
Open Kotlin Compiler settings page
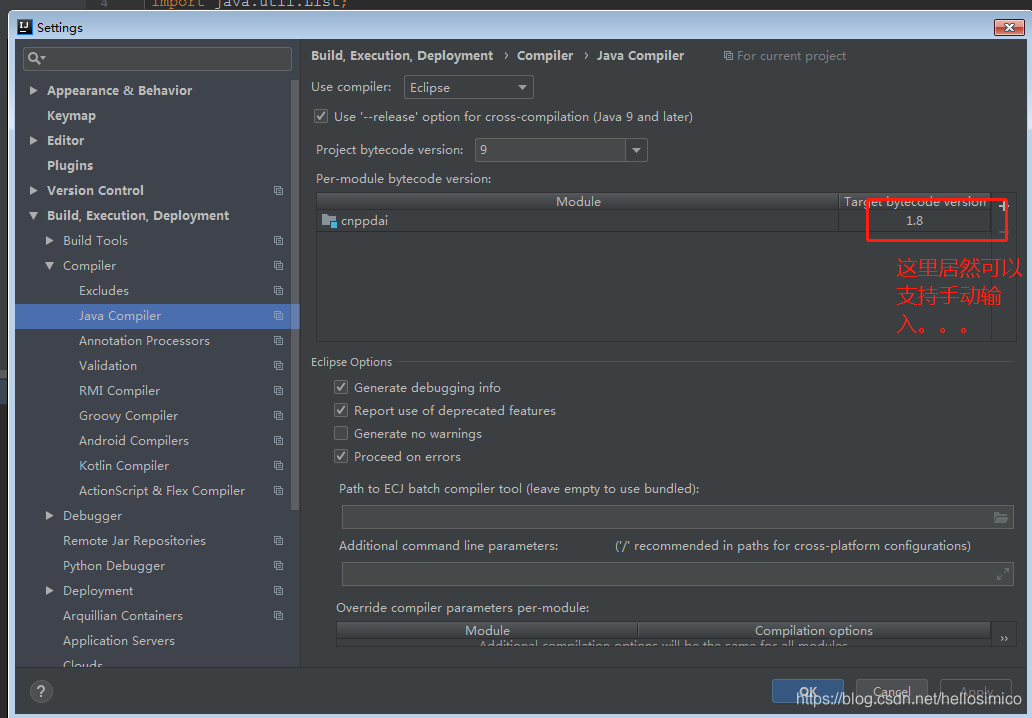pyautogui.click(x=124, y=466)
